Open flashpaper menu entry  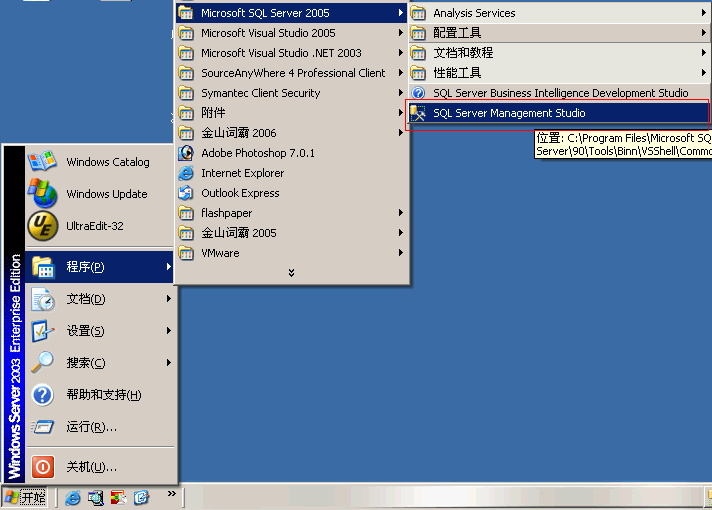tap(291, 213)
